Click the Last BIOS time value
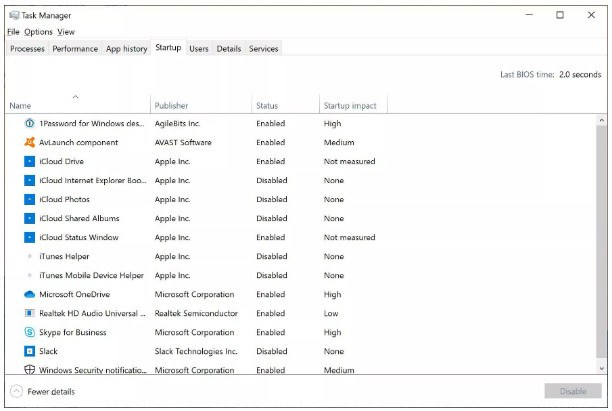The width and height of the screenshot is (612, 411). coord(580,75)
